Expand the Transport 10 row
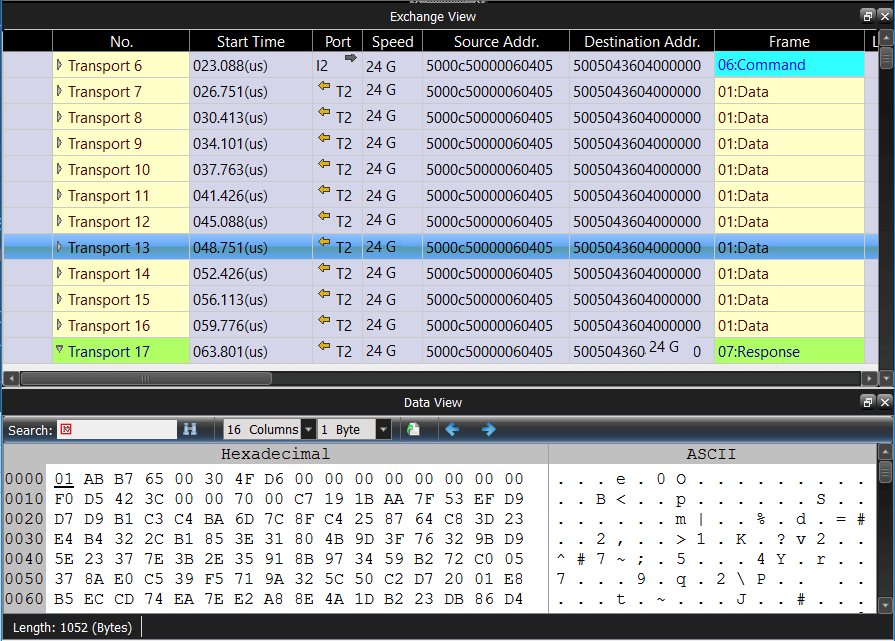 59,169
